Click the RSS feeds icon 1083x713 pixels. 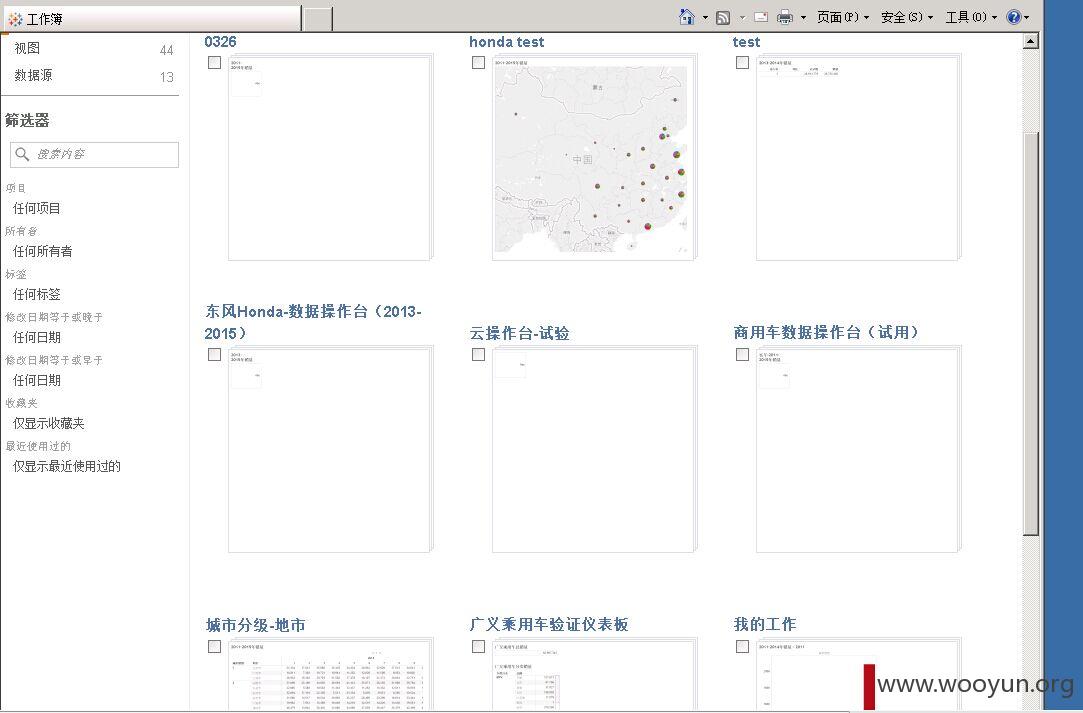point(723,17)
